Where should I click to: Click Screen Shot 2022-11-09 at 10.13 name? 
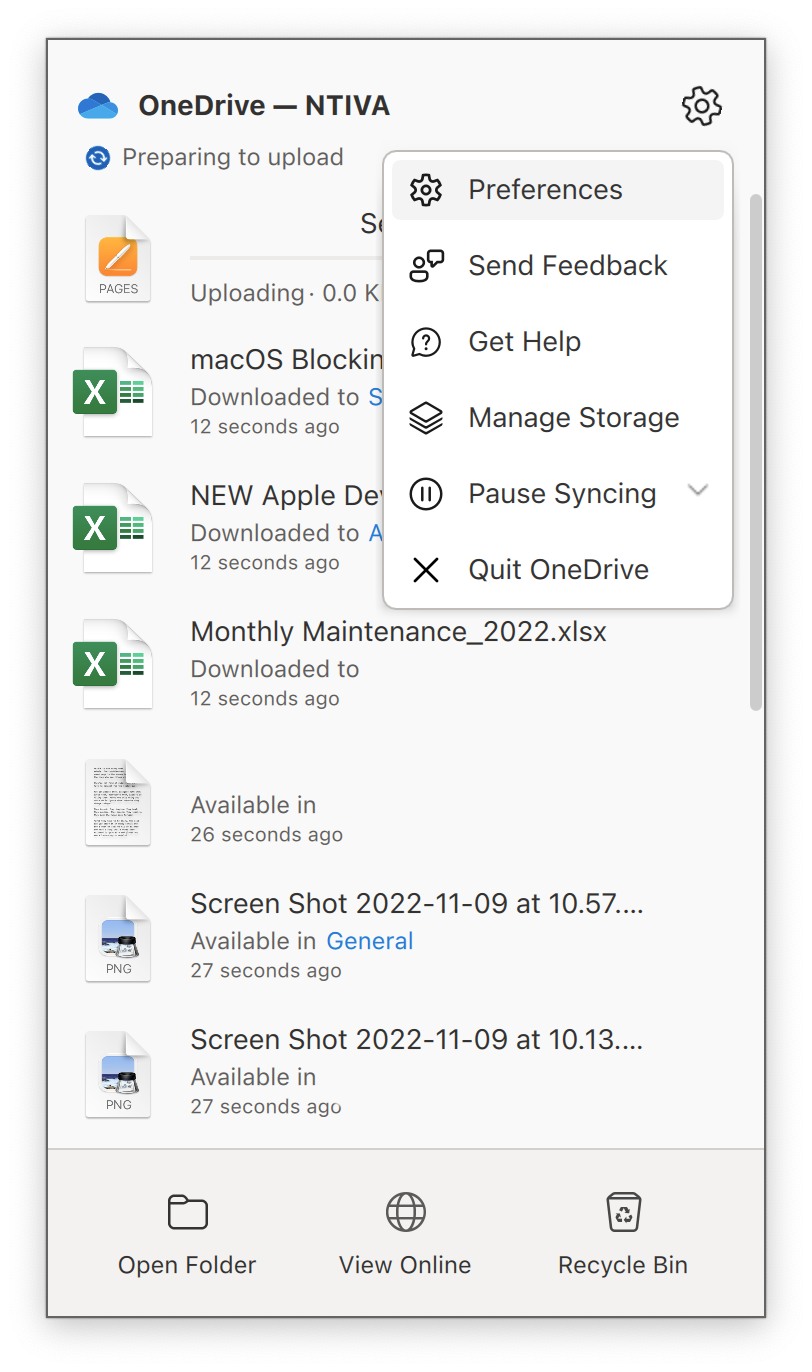click(x=417, y=1040)
